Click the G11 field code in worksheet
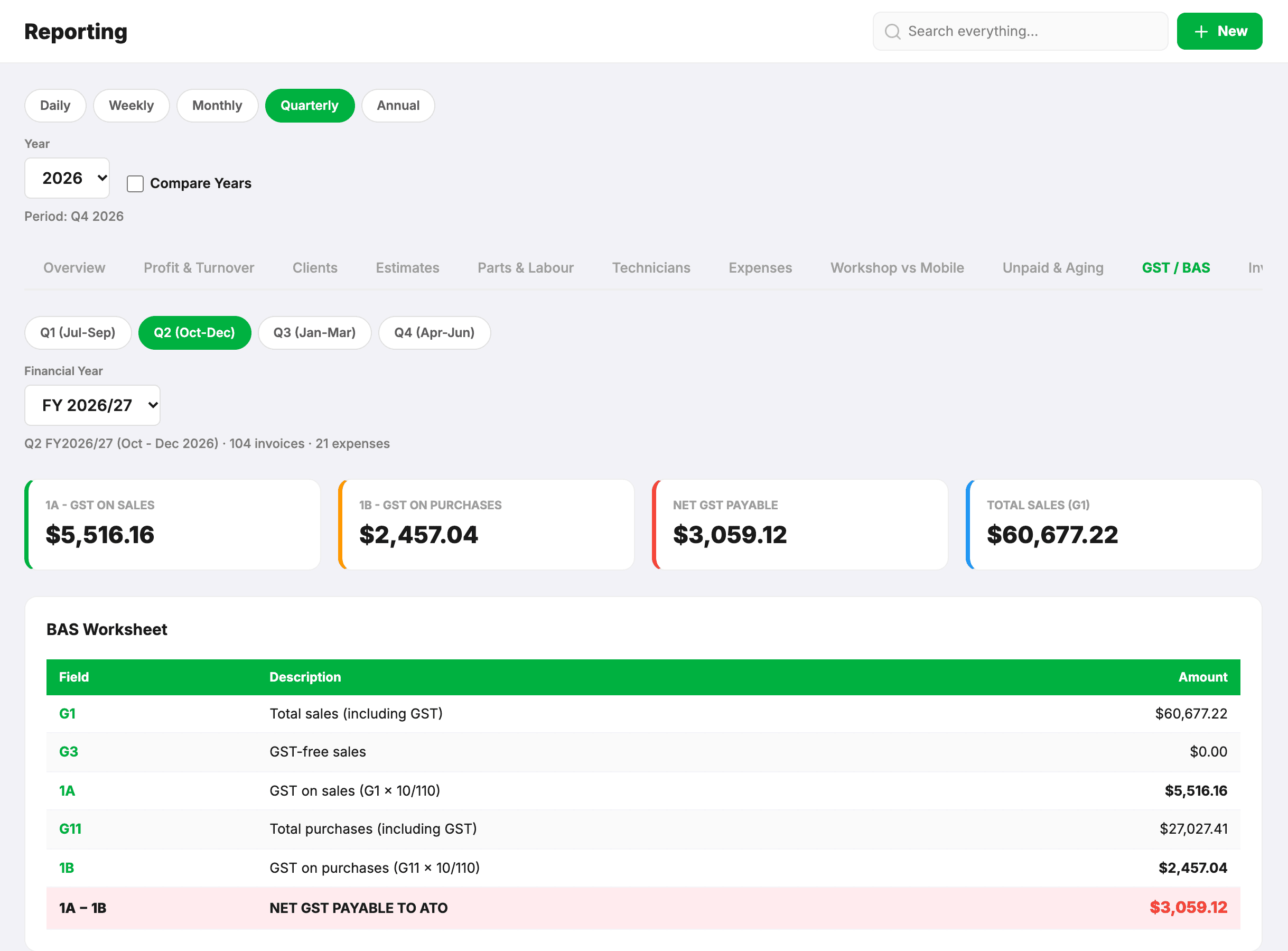The image size is (1288, 951). [x=70, y=829]
